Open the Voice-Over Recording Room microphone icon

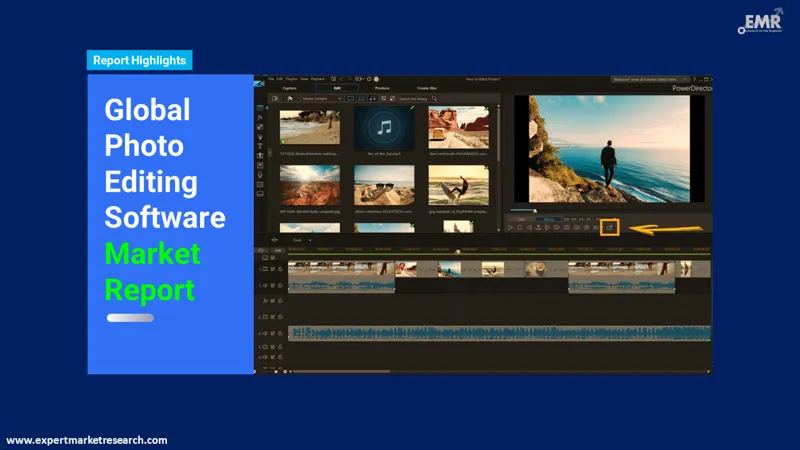coord(260,175)
